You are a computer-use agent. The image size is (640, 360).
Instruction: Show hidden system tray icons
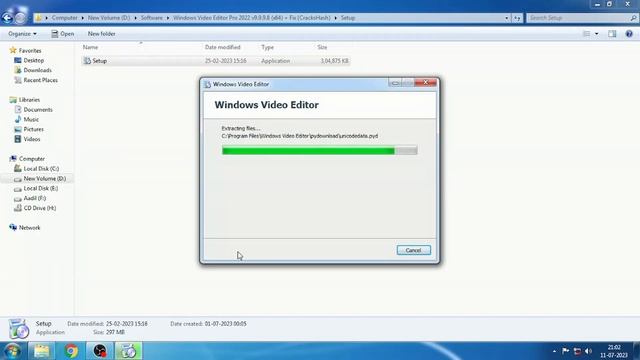click(554, 351)
